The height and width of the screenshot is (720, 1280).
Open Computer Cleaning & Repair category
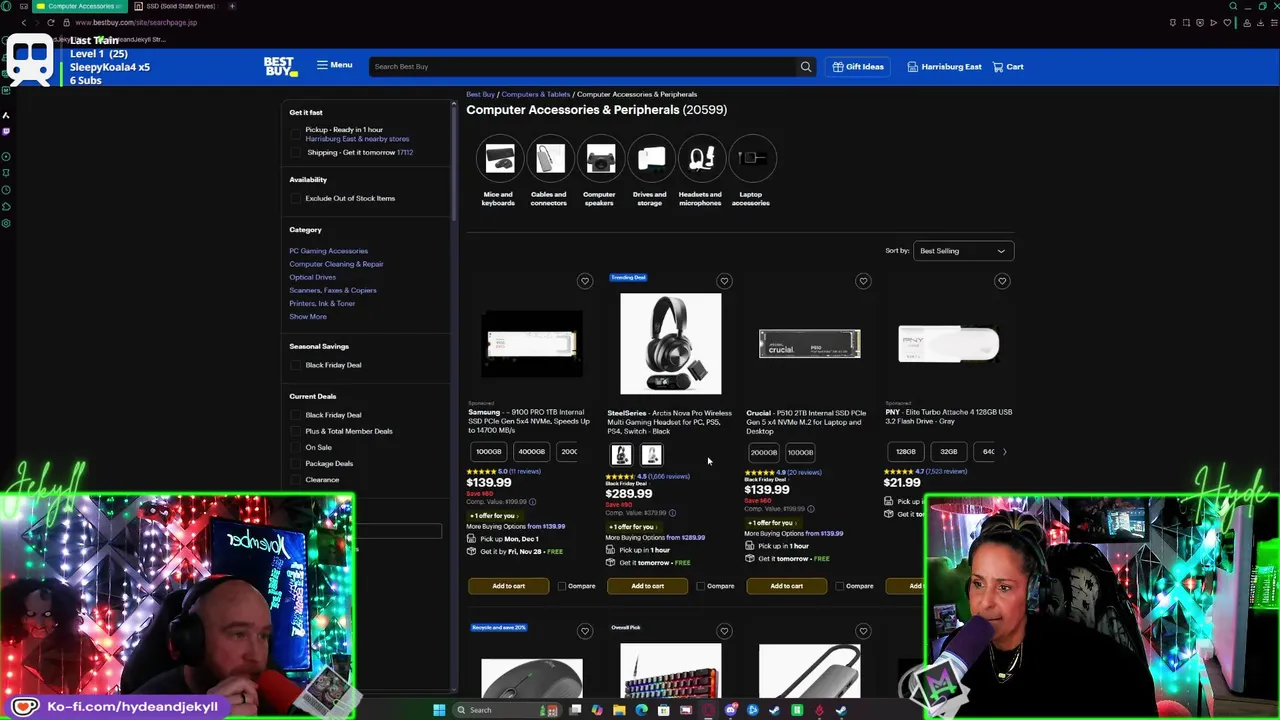coord(336,264)
